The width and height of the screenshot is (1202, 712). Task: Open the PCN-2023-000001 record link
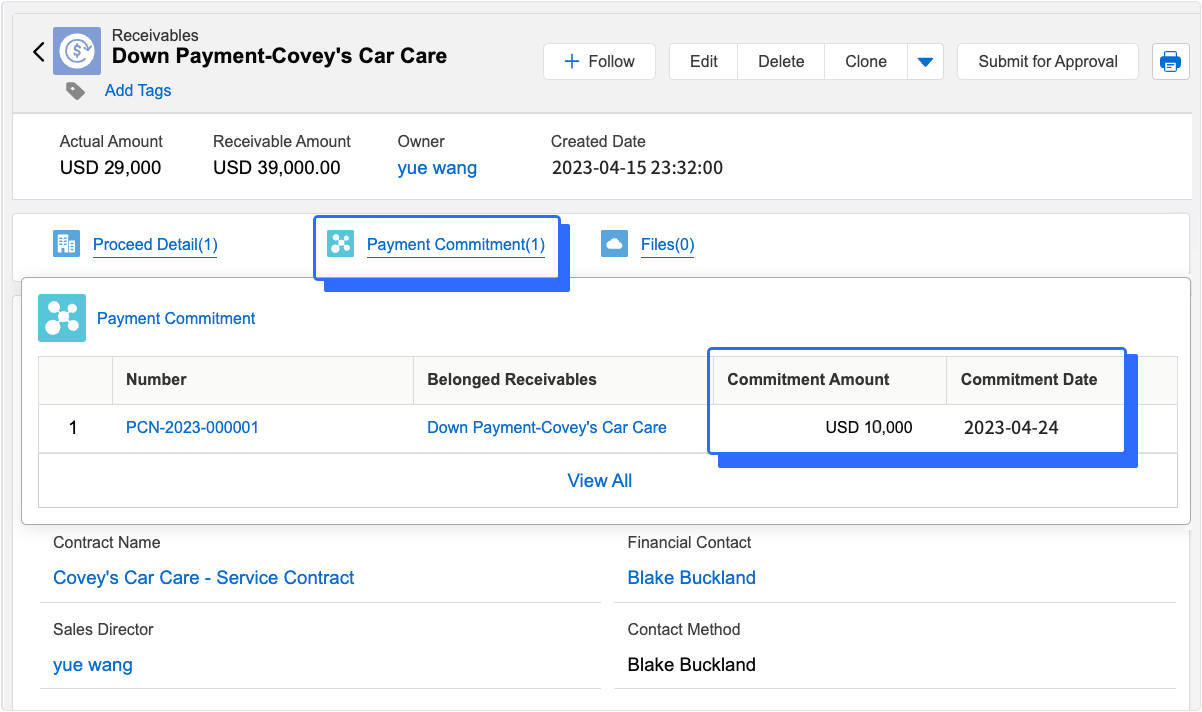[x=192, y=427]
